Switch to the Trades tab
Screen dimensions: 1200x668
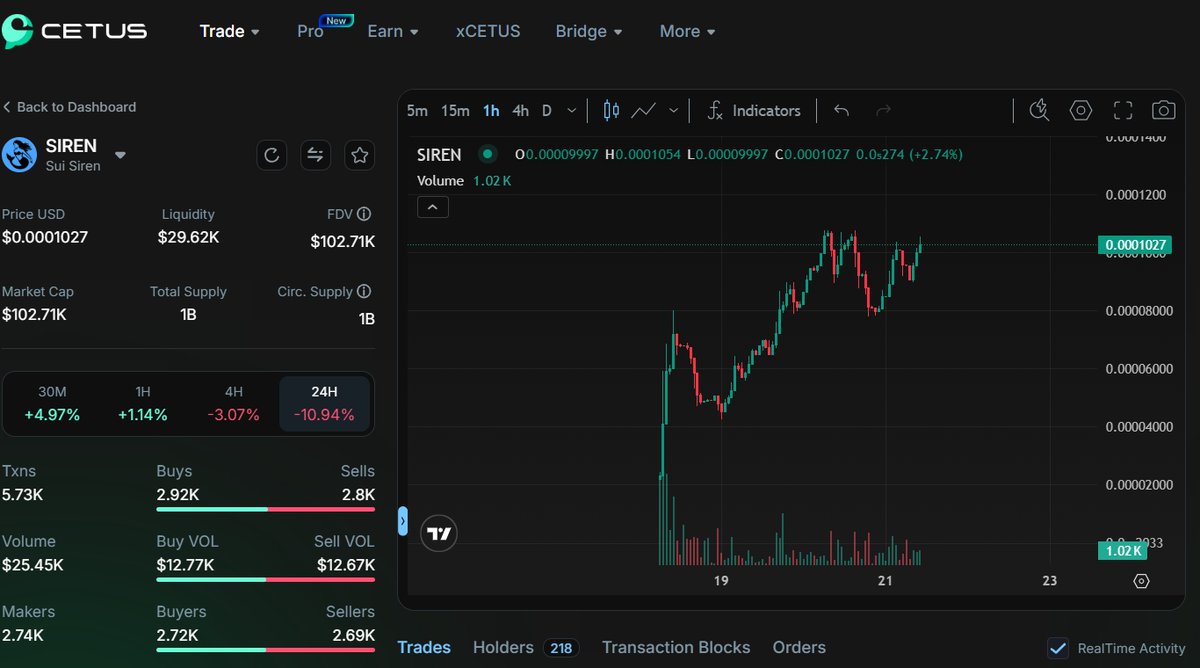tap(424, 647)
